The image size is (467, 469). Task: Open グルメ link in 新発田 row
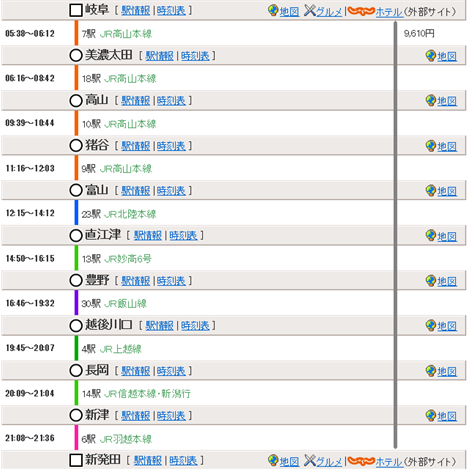(329, 462)
